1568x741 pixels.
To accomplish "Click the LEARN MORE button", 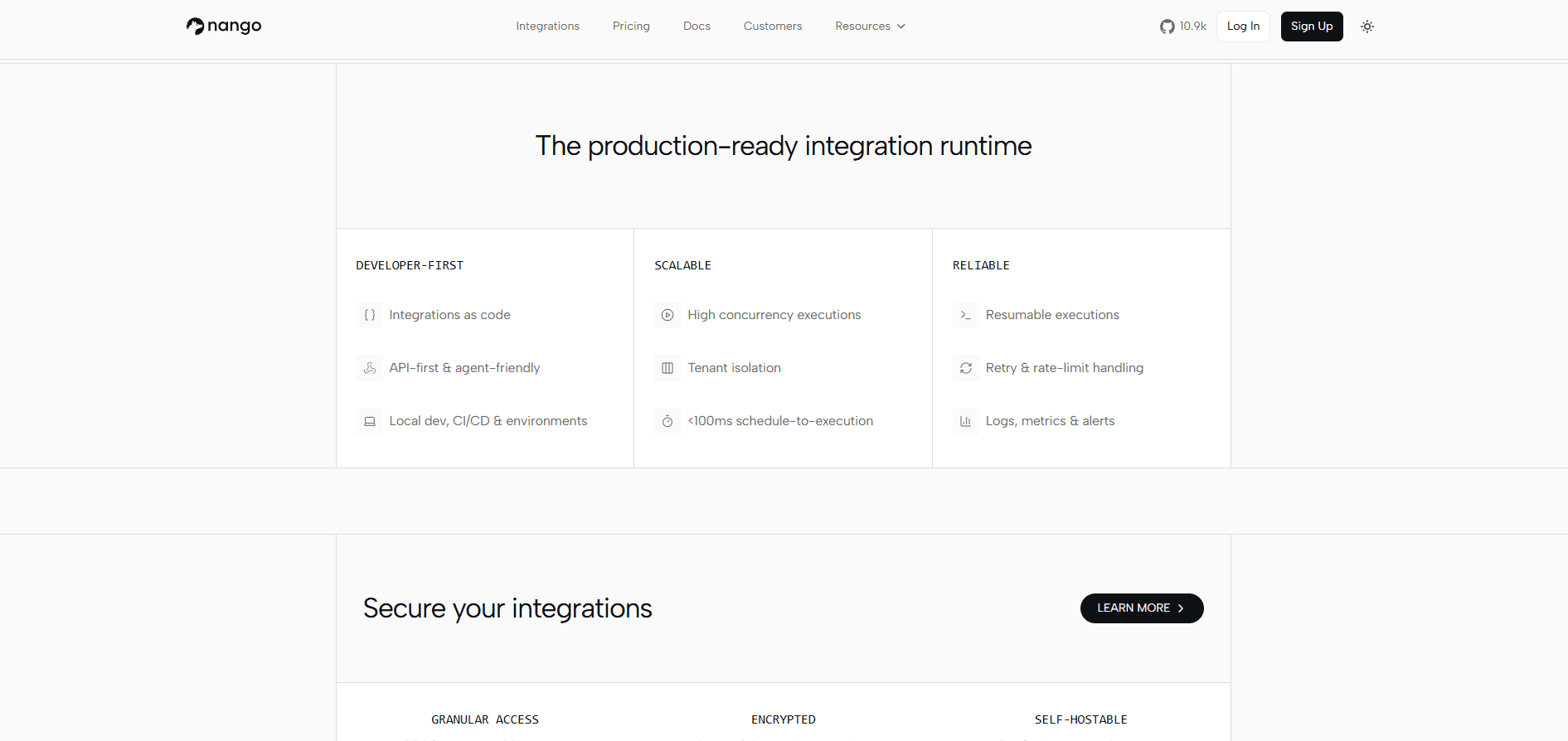I will (x=1142, y=608).
